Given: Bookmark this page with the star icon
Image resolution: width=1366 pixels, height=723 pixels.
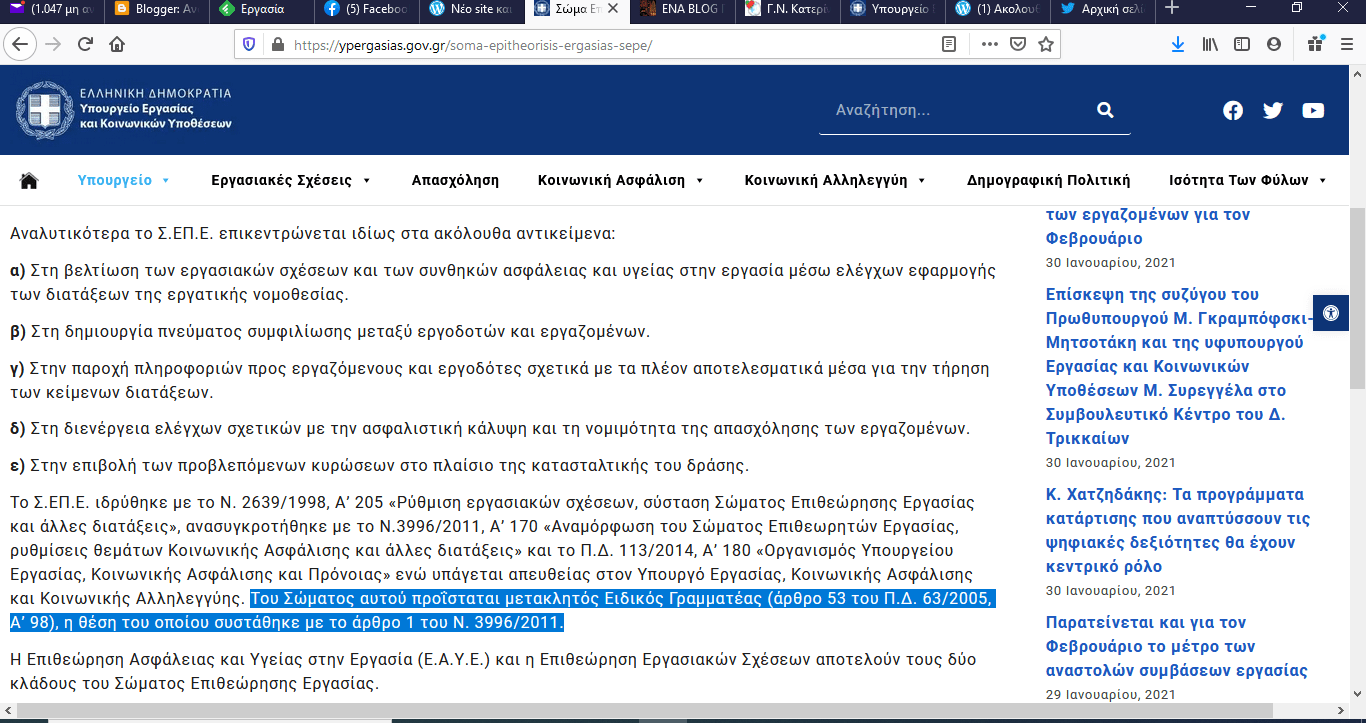Looking at the screenshot, I should pos(1045,45).
